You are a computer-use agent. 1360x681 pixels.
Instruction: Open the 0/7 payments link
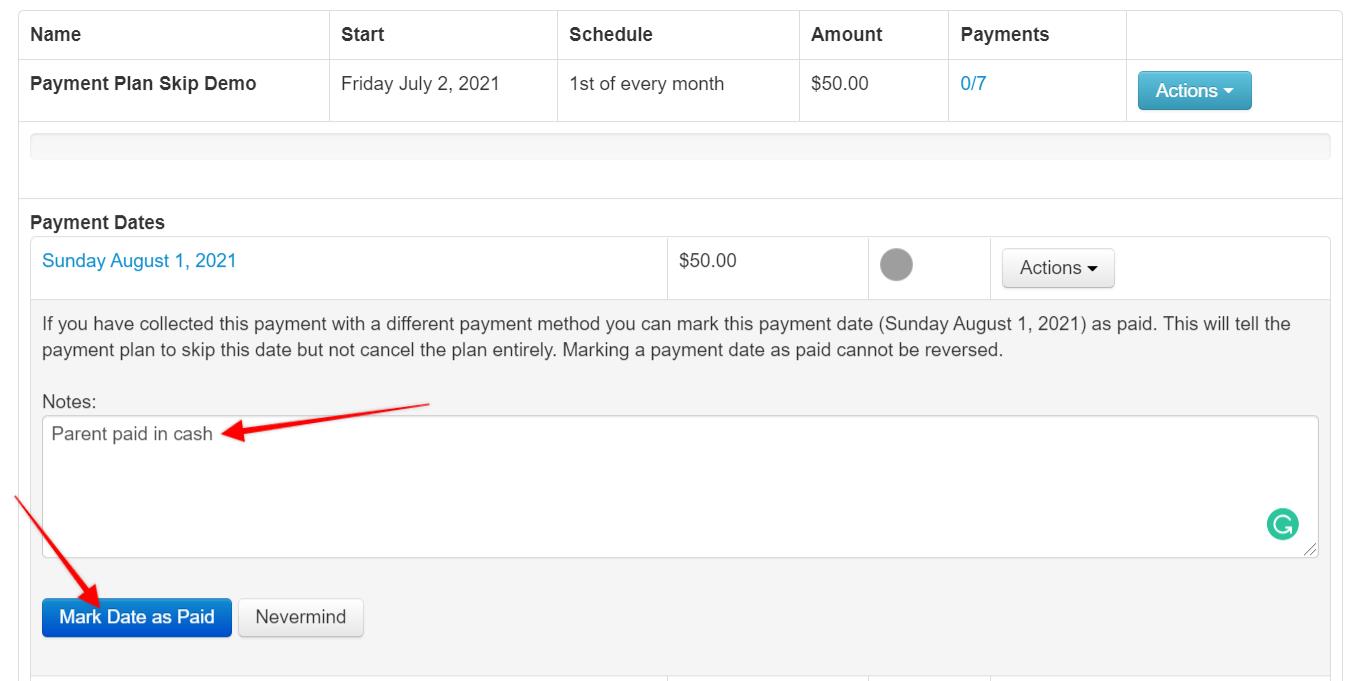tap(973, 84)
